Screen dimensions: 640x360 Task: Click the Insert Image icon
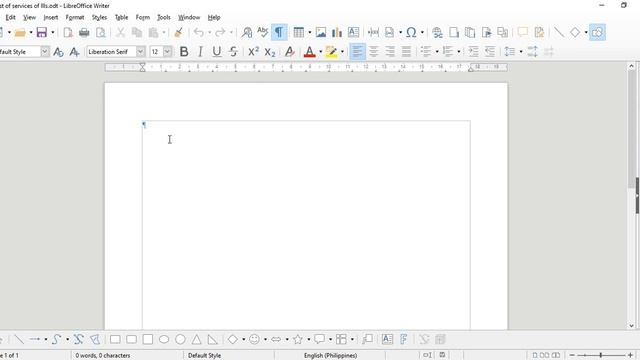click(x=321, y=32)
